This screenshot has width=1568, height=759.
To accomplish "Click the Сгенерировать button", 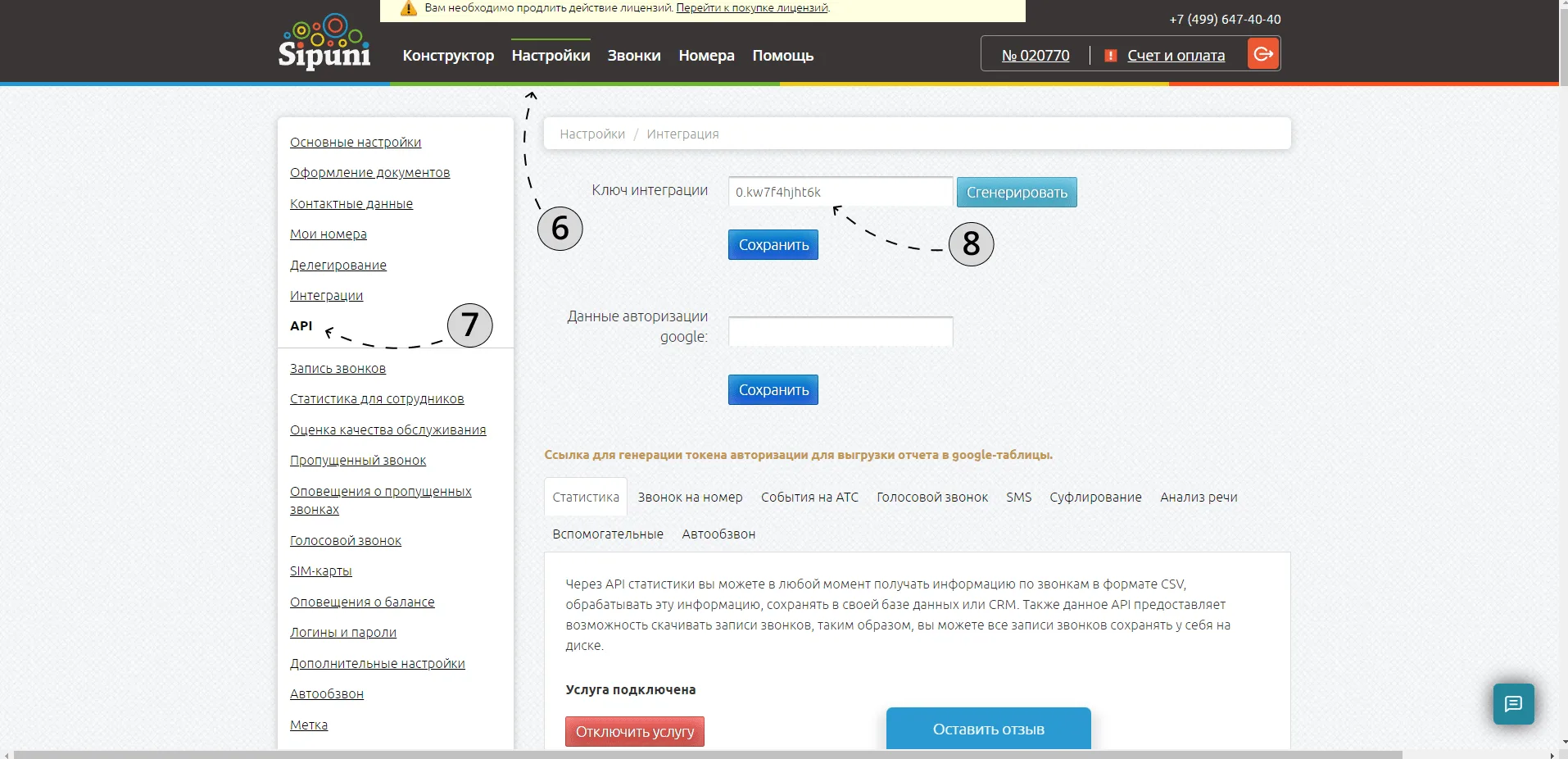I will point(1017,193).
